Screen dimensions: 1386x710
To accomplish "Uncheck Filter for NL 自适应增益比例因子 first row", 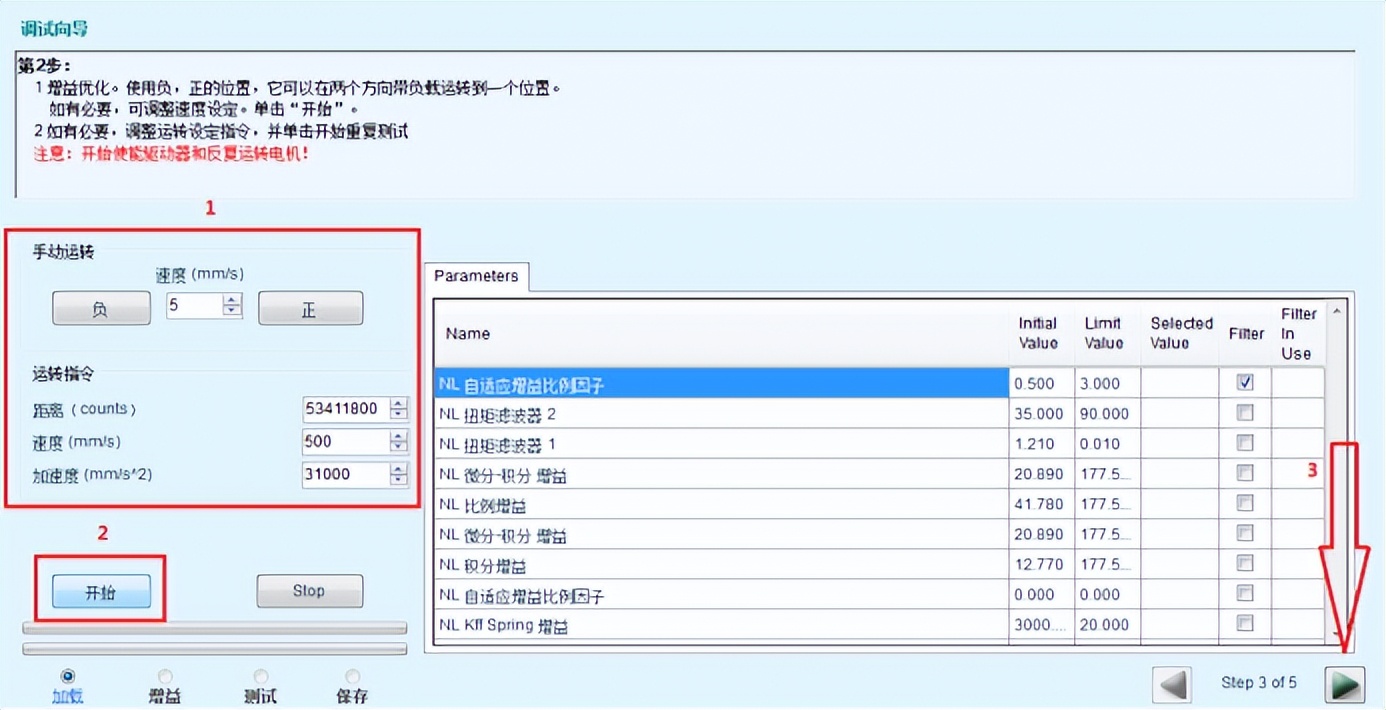I will (x=1245, y=382).
